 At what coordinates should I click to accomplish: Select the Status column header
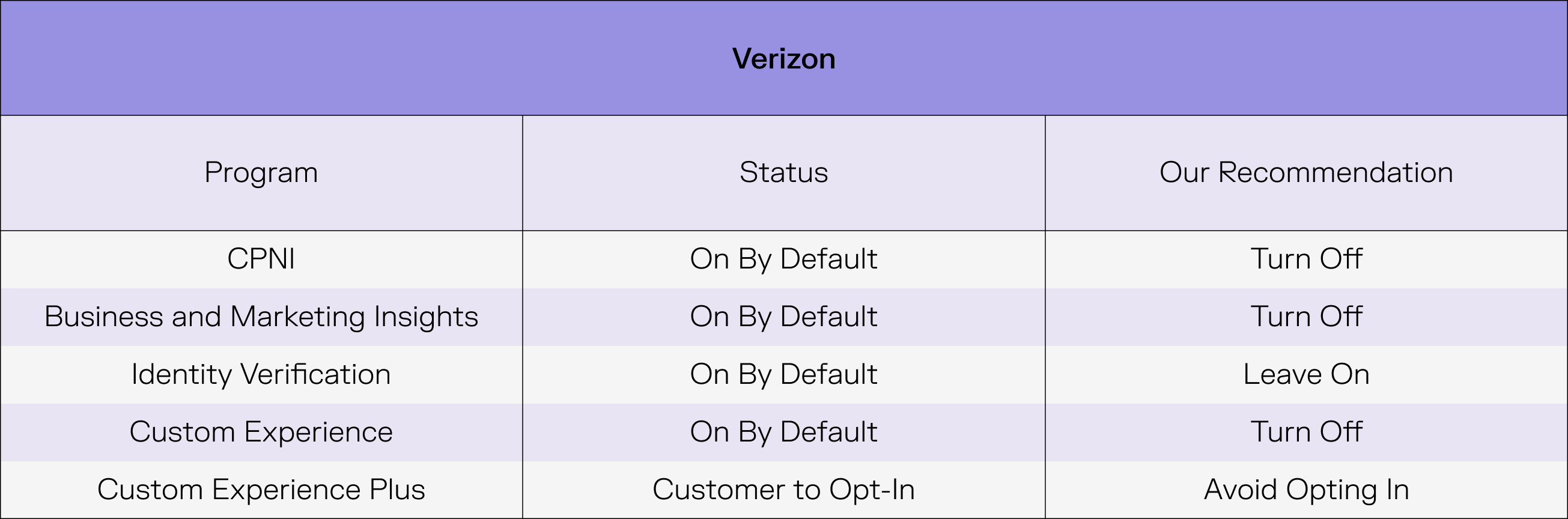coord(783,172)
